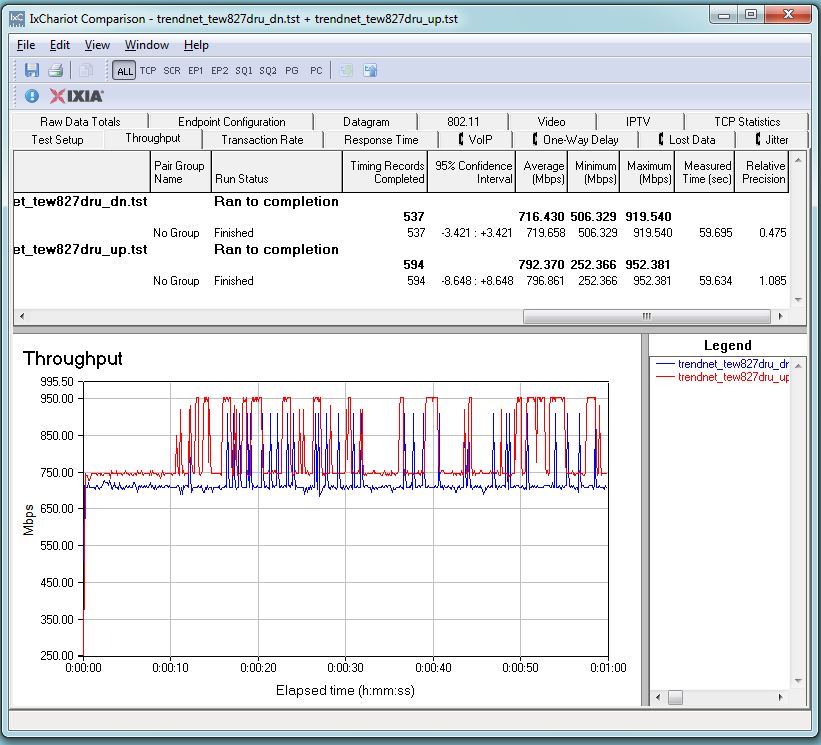
Task: Switch to Jitter tab
Action: click(x=772, y=140)
